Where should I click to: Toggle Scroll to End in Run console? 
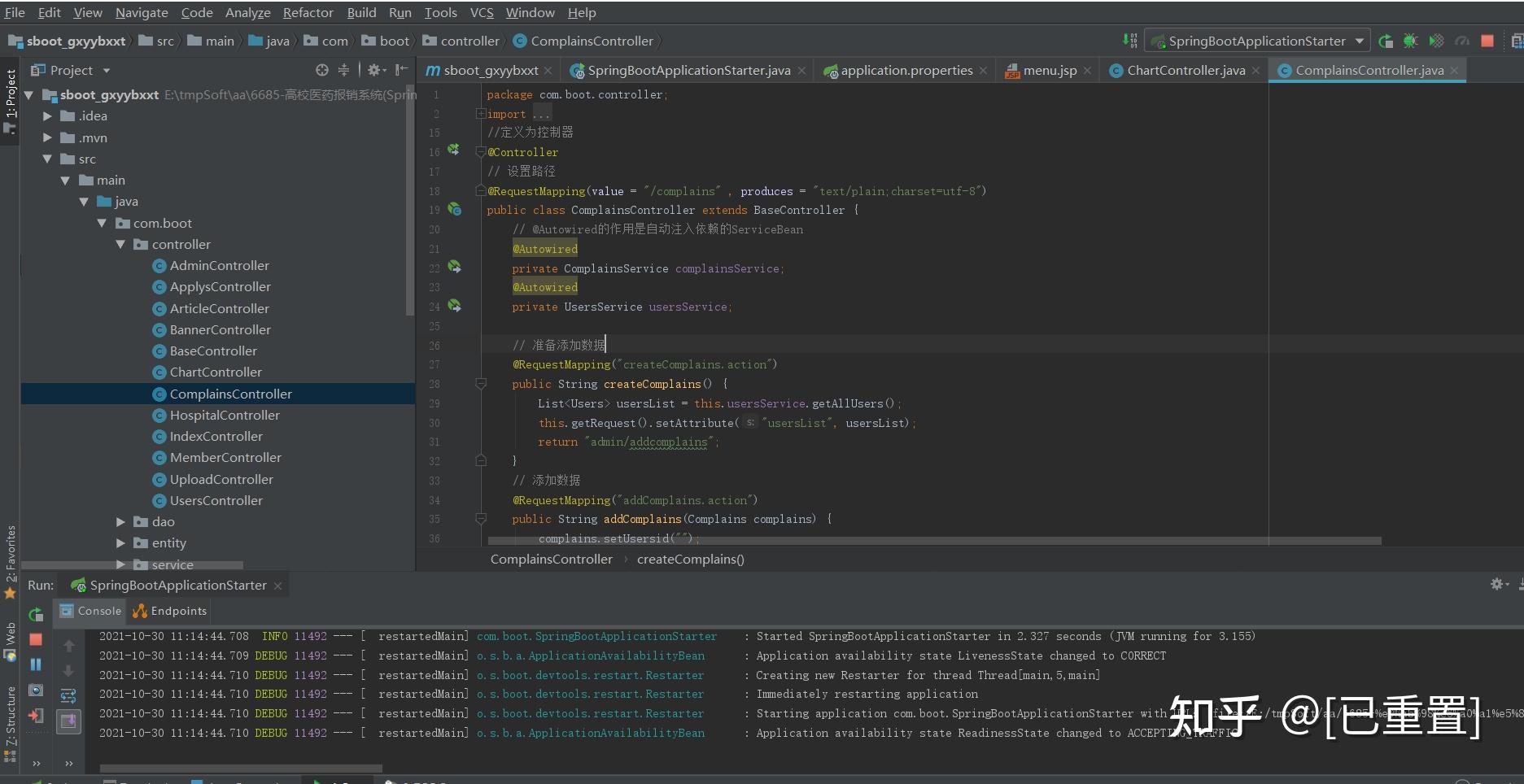click(68, 721)
